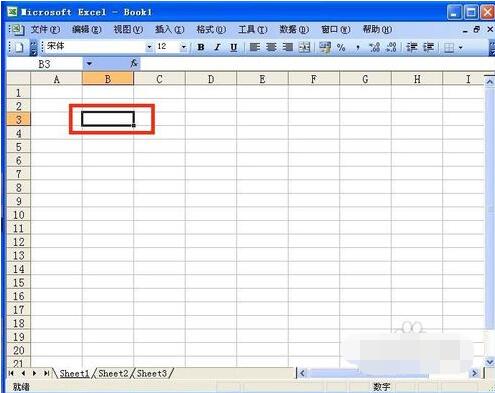
Task: Align cell text left
Action: [x=255, y=47]
